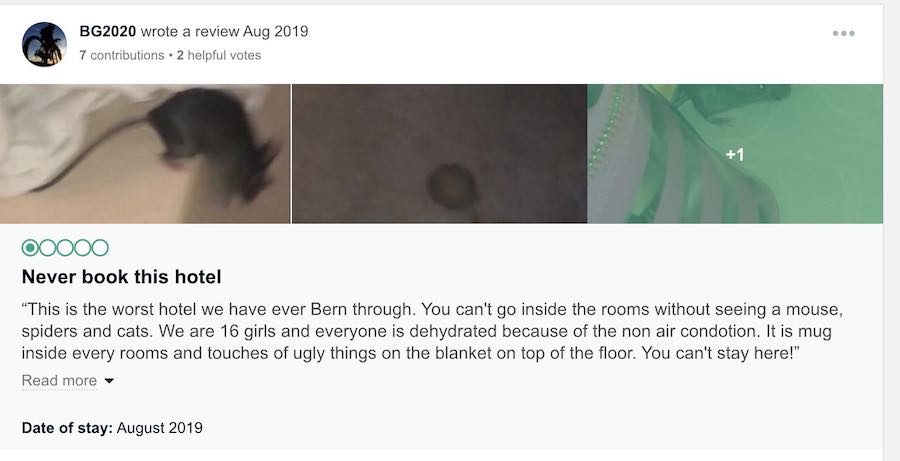This screenshot has width=900, height=461.
Task: Click the first filled rating bubble
Action: [30, 247]
